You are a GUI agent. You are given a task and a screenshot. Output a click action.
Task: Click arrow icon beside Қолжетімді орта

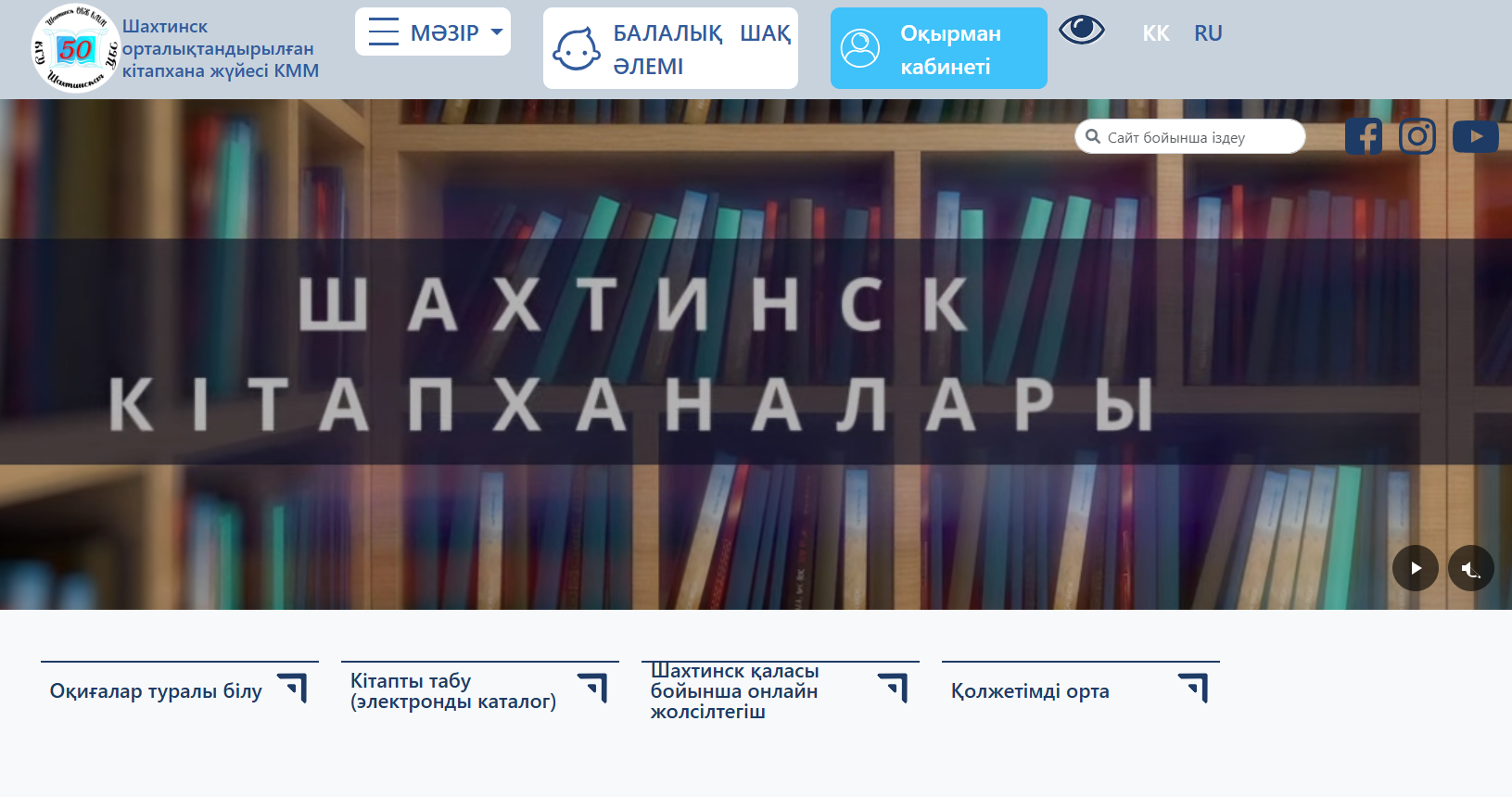coord(1194,688)
